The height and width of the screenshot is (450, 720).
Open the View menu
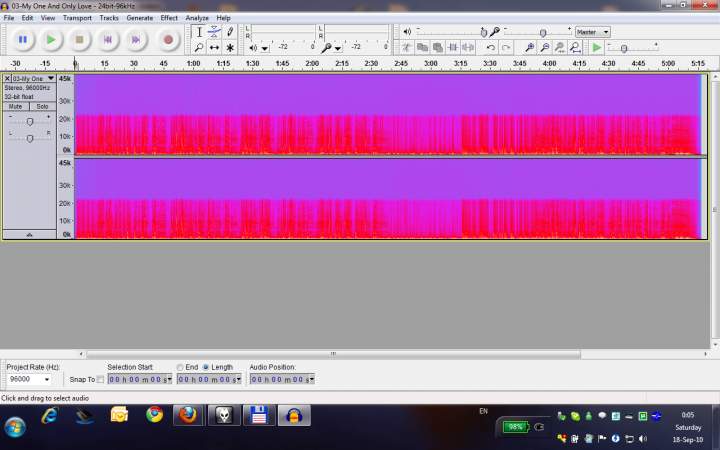[x=48, y=18]
